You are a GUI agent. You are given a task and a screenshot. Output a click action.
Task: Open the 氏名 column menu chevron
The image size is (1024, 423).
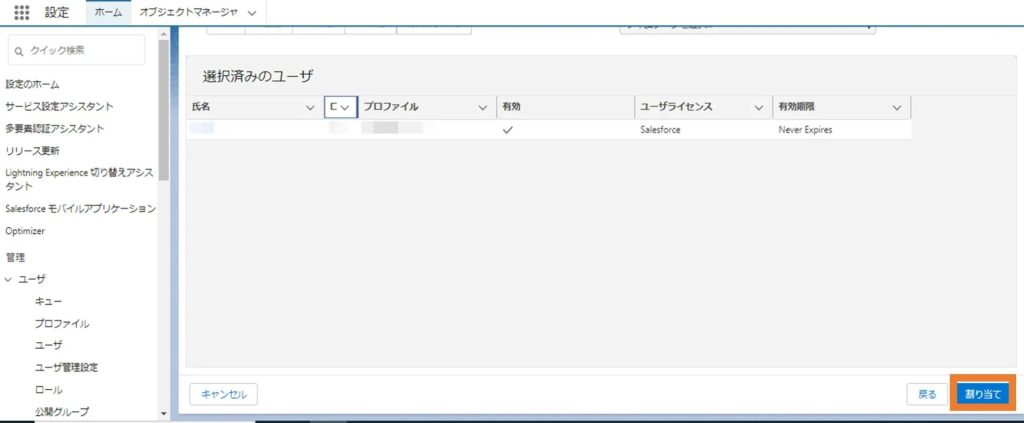click(x=310, y=108)
